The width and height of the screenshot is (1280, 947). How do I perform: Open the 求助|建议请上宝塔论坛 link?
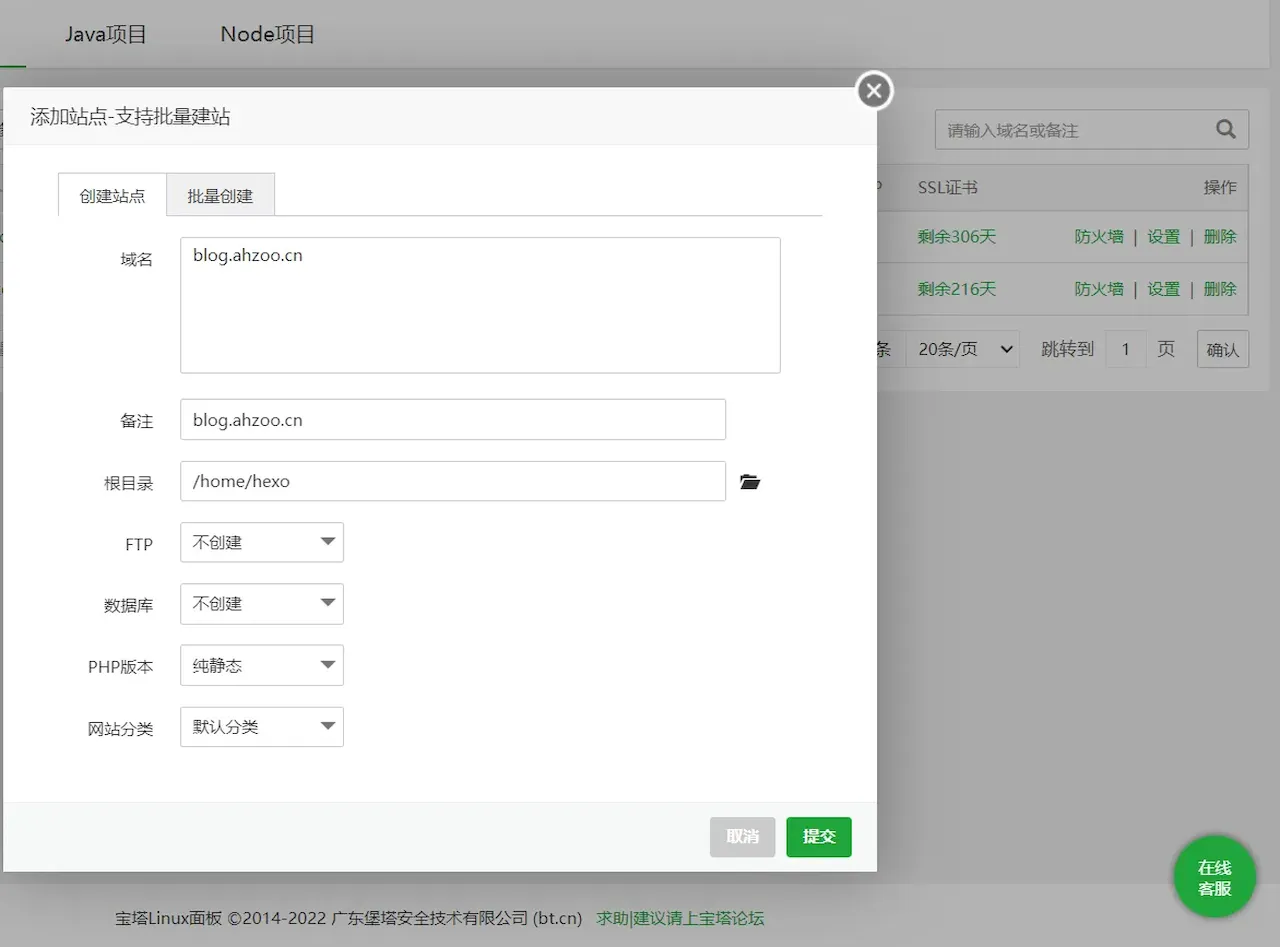coord(680,918)
